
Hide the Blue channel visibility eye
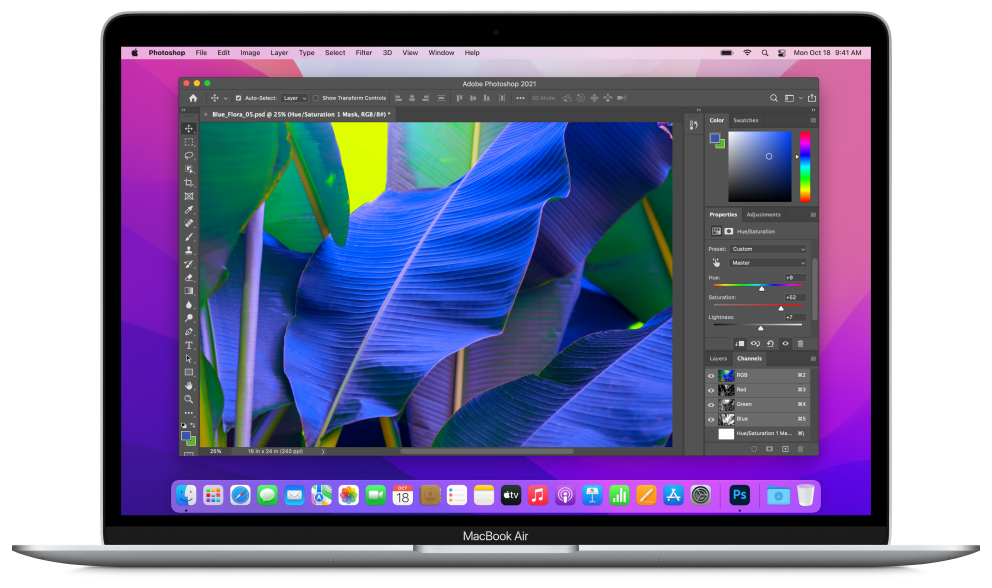[710, 419]
